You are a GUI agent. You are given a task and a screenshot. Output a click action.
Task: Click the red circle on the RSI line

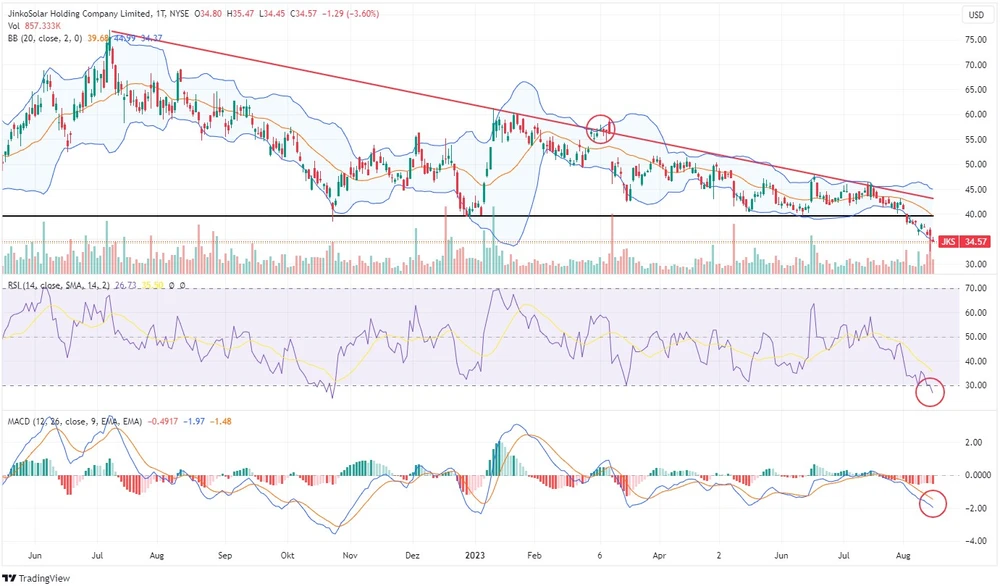(x=929, y=390)
